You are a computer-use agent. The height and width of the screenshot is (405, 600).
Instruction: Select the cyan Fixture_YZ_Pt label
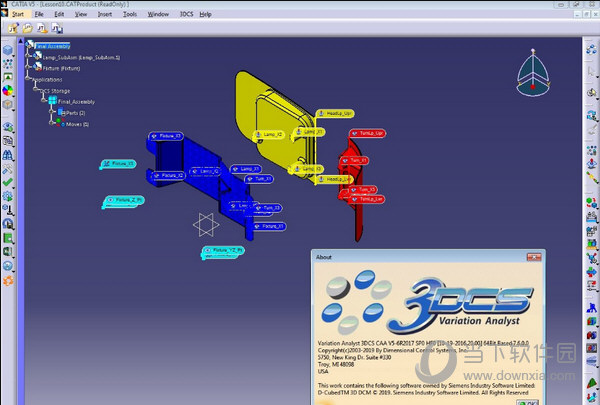click(x=223, y=250)
